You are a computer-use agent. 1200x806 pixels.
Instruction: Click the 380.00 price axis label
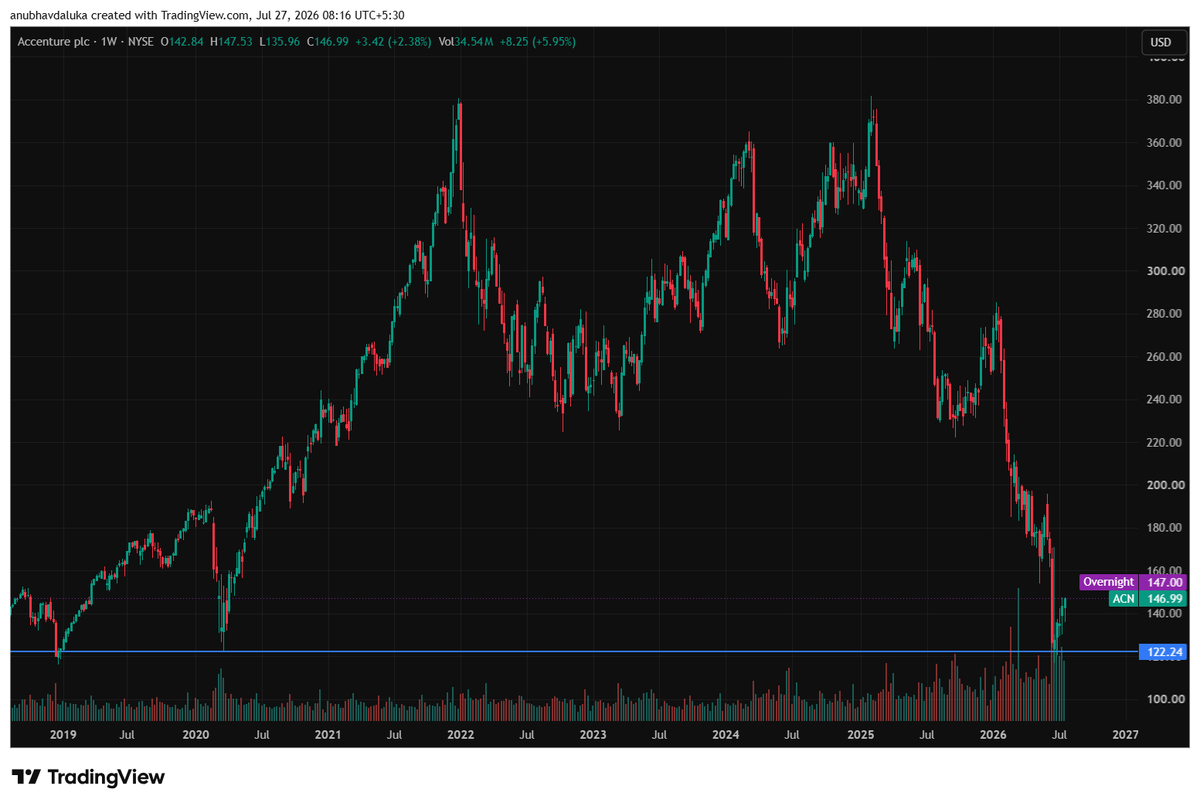[1165, 100]
